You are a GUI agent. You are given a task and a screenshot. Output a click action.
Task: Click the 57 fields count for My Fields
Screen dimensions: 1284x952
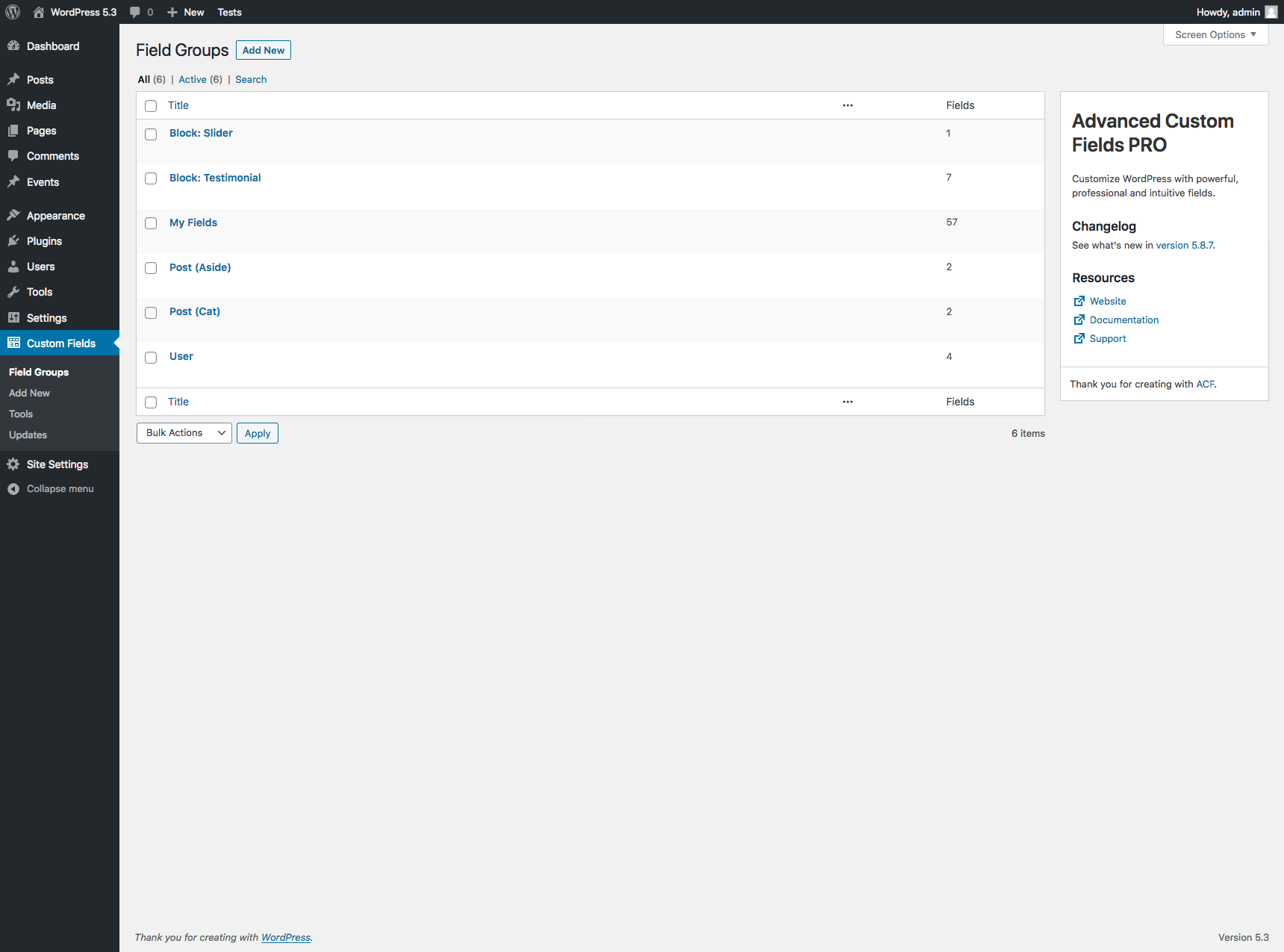point(952,222)
